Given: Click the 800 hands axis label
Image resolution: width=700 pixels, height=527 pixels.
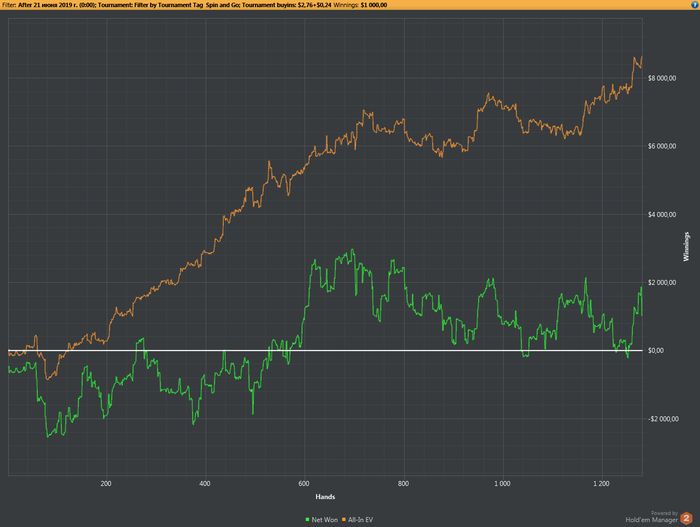Looking at the screenshot, I should [403, 484].
